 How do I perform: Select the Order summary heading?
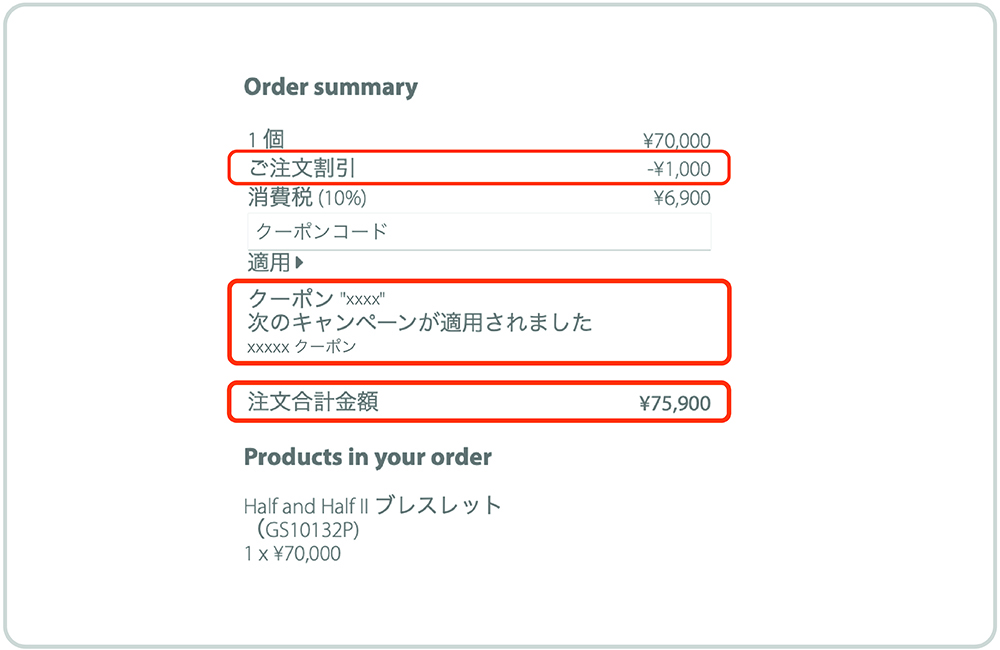point(330,87)
